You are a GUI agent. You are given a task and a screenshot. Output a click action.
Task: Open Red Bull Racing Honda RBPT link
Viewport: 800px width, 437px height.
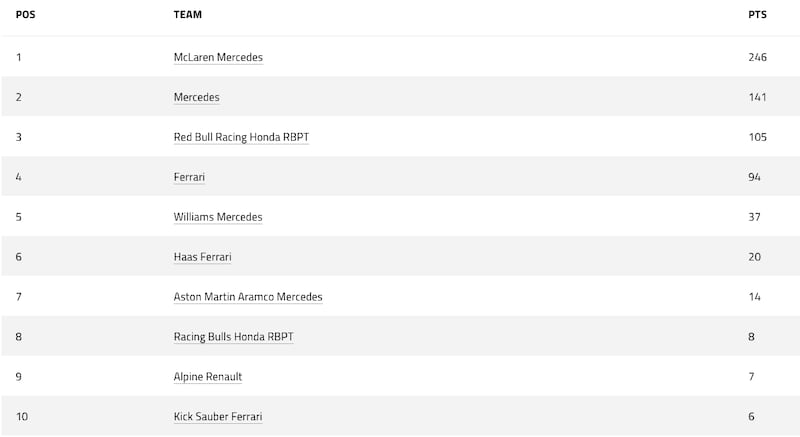point(241,137)
